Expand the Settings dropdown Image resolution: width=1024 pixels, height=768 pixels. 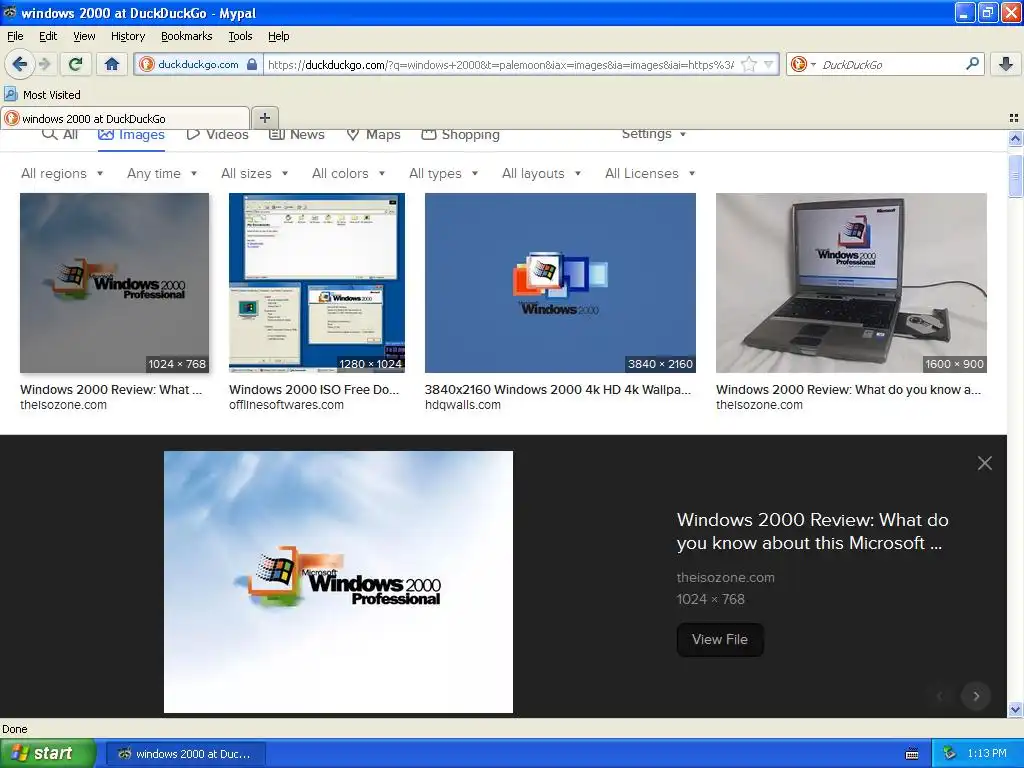coord(654,134)
